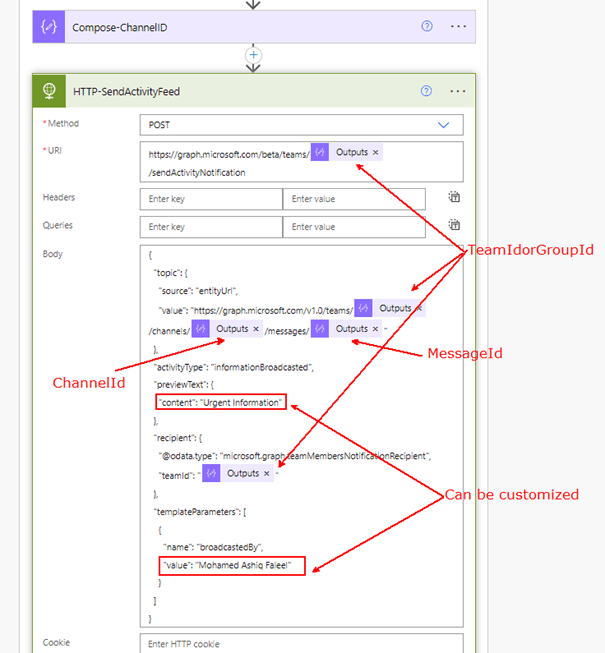Screen dimensions: 605x653
Task: Click the Compose-ChannelID purple action icon
Action: pos(50,27)
